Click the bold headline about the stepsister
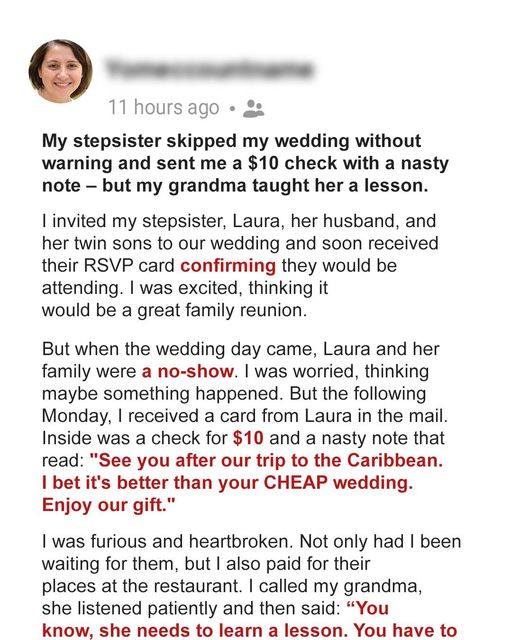The width and height of the screenshot is (512, 640). point(245,163)
